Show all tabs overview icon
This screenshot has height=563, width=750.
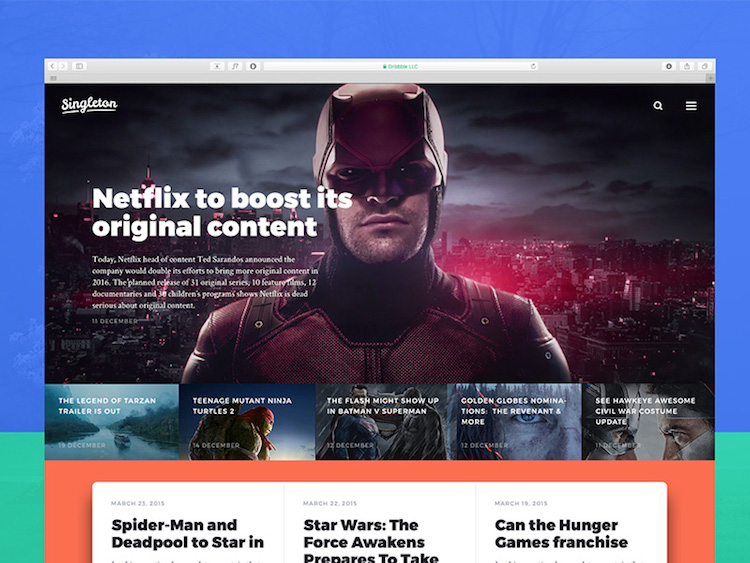tap(705, 66)
